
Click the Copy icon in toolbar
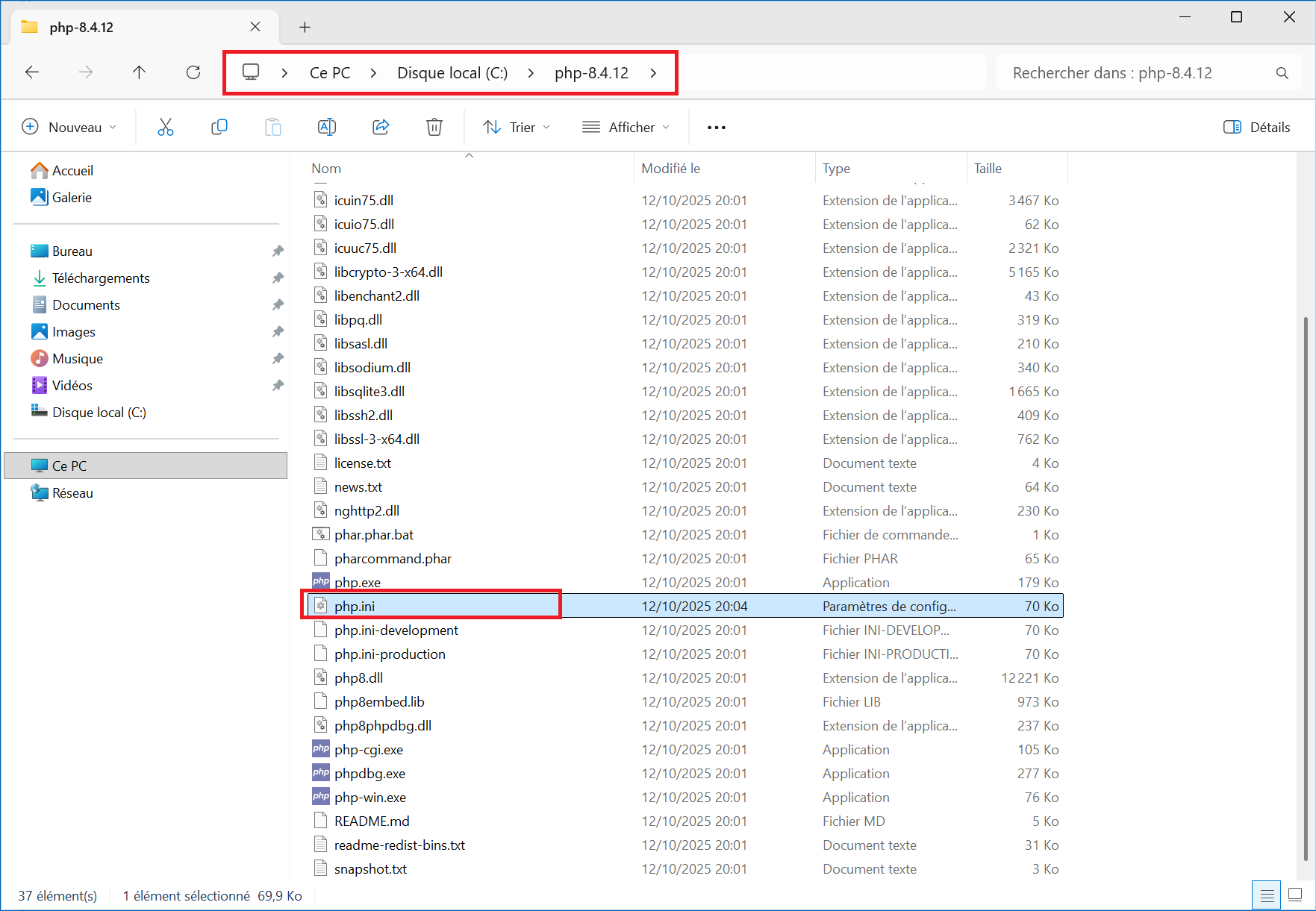(x=219, y=128)
